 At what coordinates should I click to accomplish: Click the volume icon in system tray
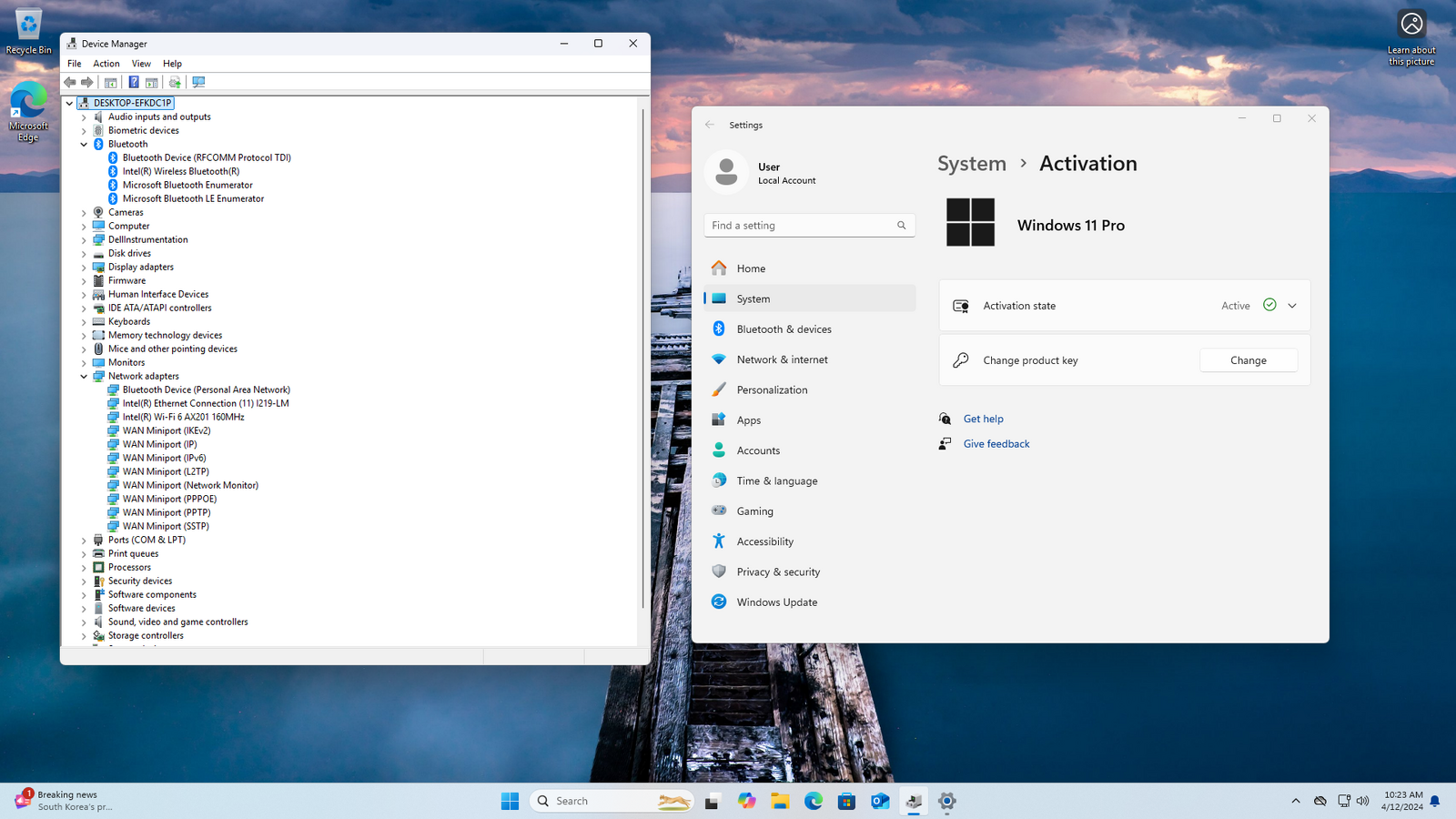point(1362,801)
